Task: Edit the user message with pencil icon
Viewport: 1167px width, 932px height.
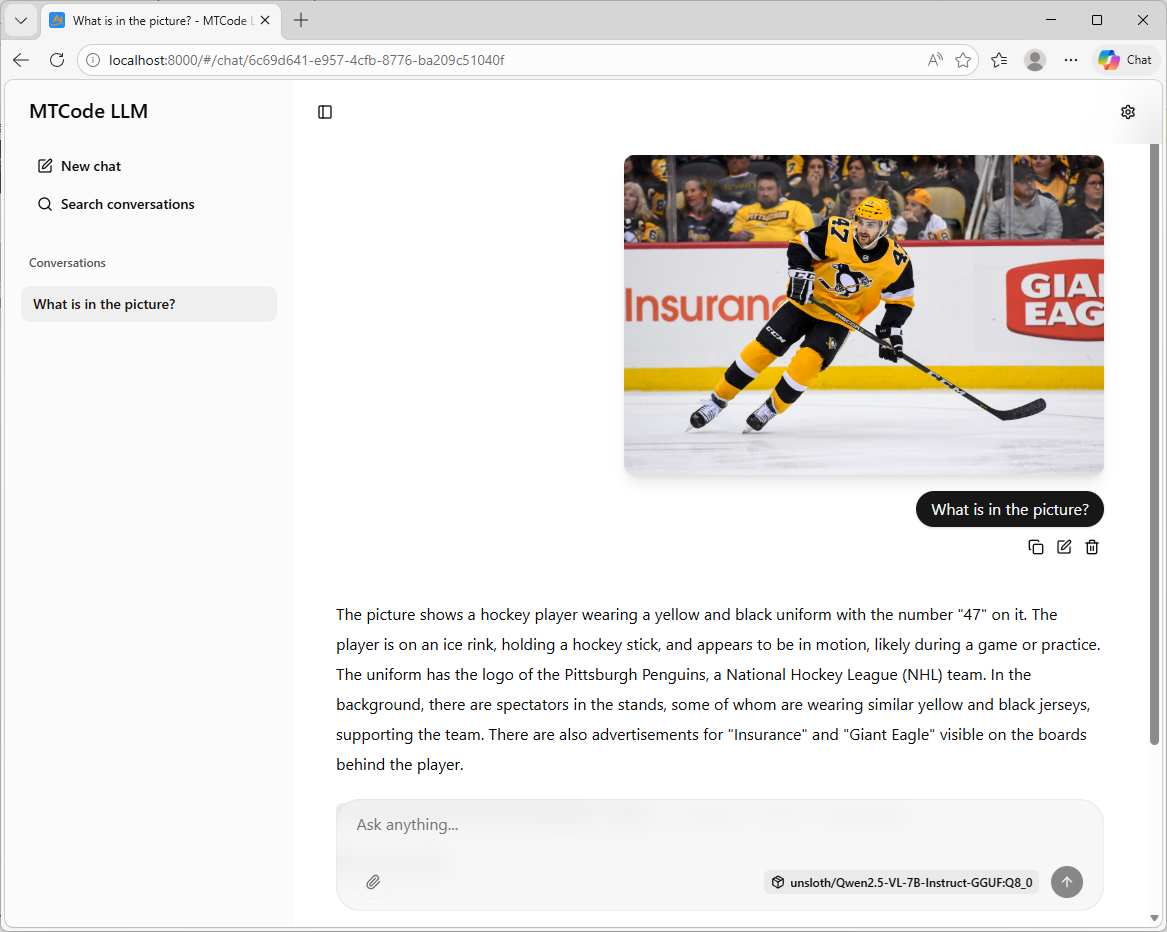Action: [x=1064, y=547]
